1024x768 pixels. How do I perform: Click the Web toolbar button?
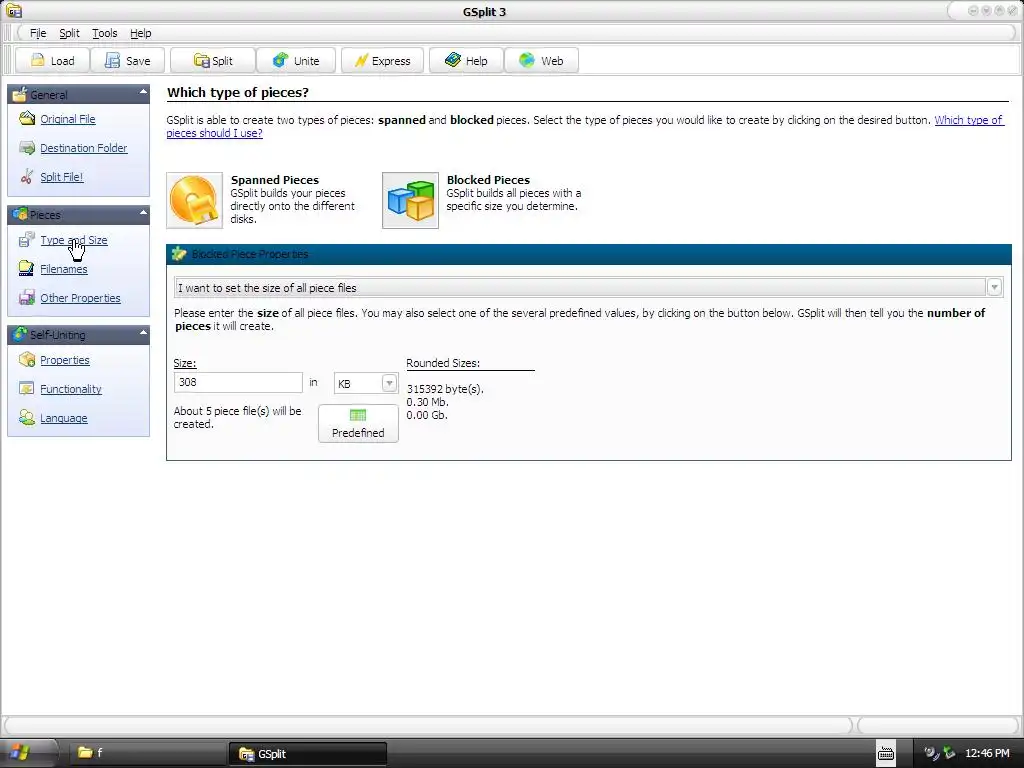coord(541,61)
